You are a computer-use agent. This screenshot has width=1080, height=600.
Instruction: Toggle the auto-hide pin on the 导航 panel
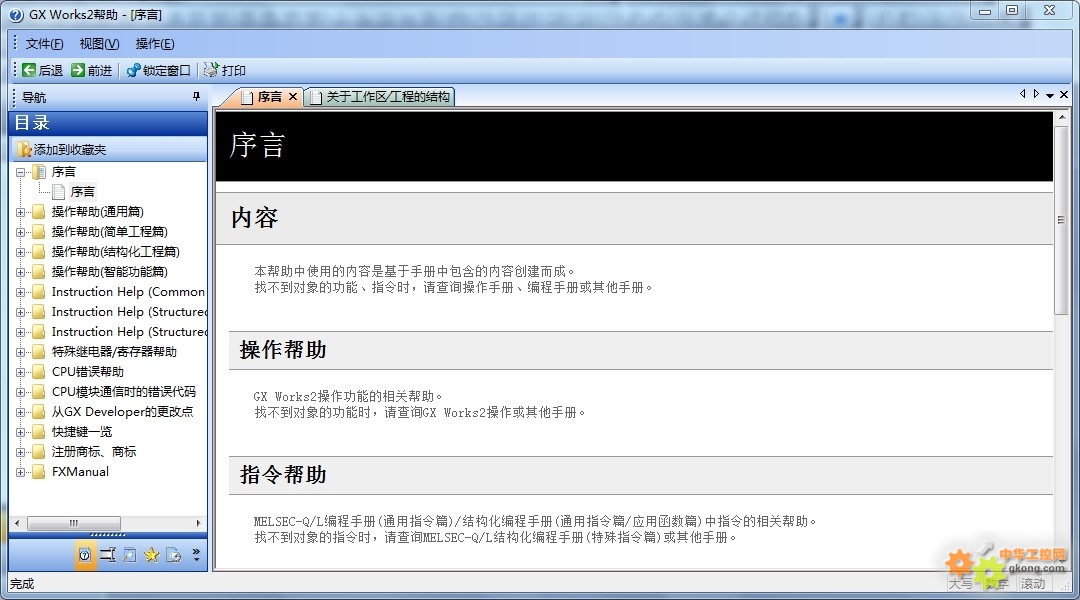196,97
